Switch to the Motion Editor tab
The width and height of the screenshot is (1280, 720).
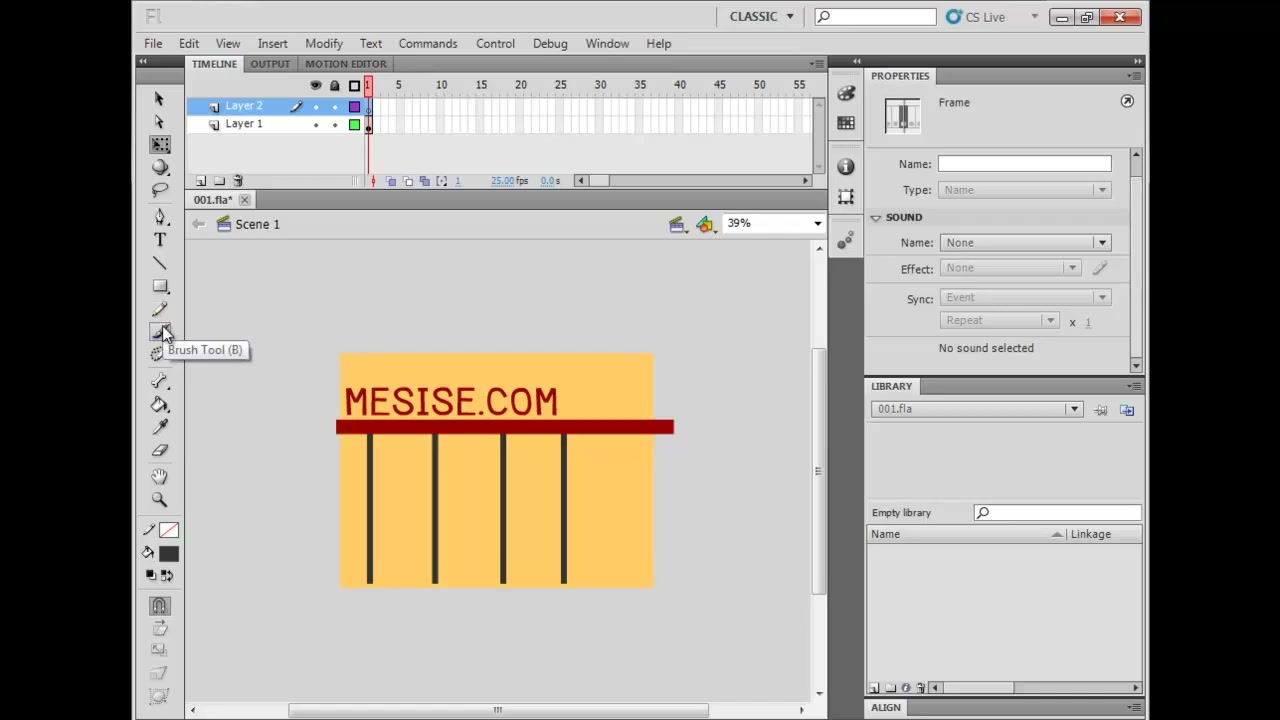point(345,64)
